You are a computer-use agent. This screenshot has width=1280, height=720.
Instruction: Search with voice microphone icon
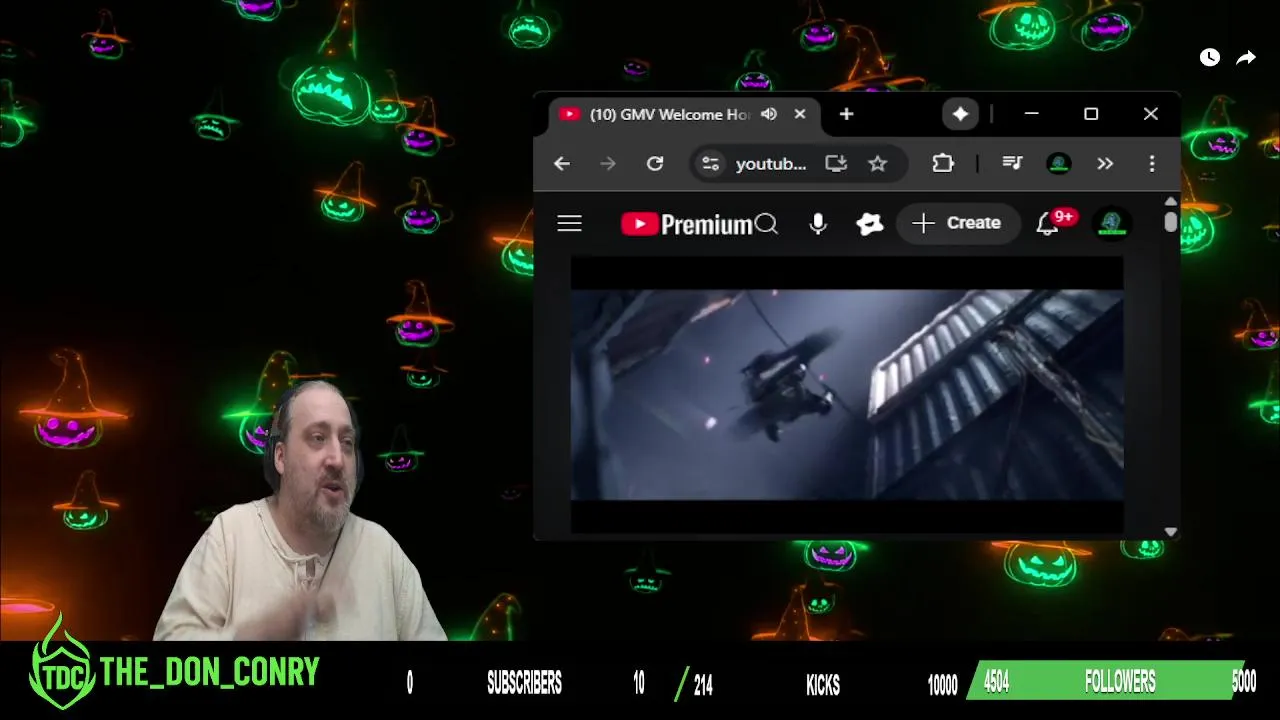818,224
